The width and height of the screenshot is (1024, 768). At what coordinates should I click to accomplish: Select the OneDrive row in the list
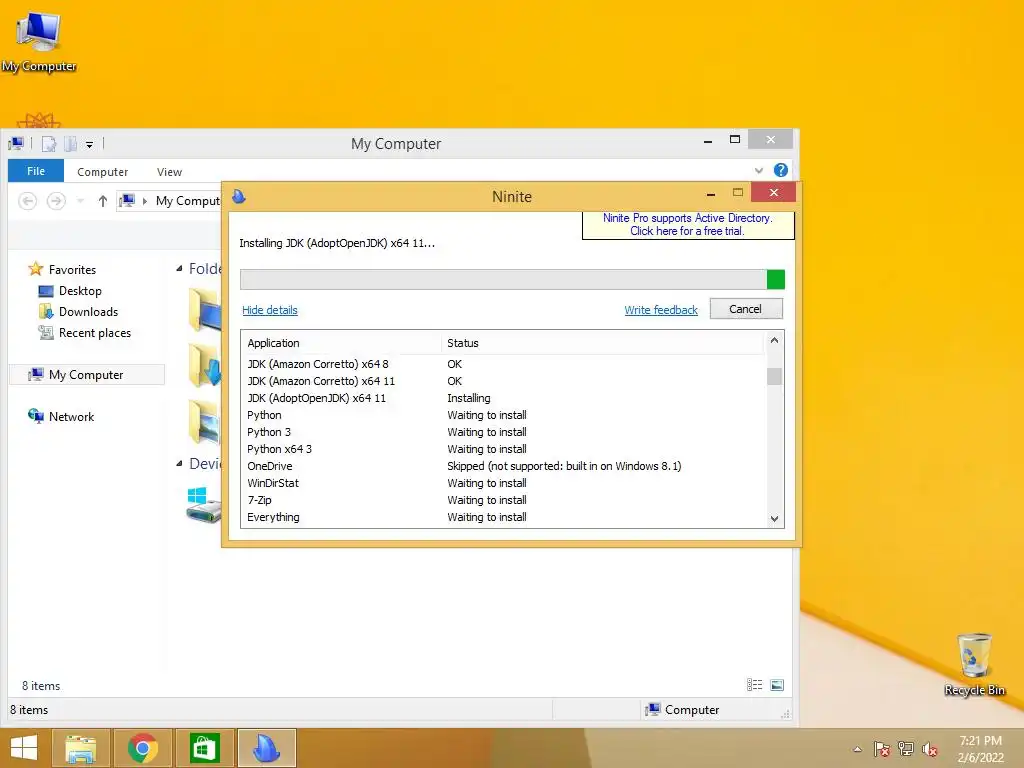[504, 466]
